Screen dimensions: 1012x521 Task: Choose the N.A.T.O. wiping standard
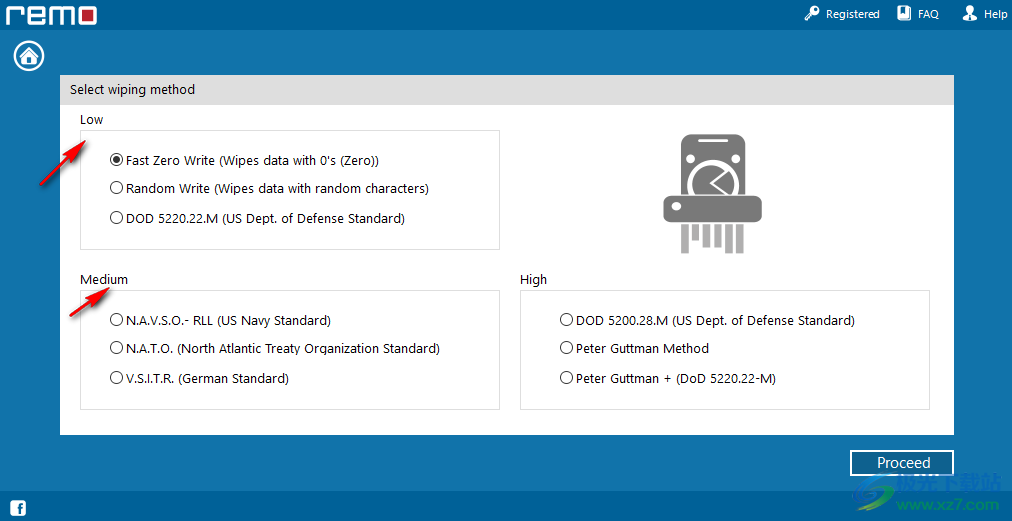coord(275,349)
